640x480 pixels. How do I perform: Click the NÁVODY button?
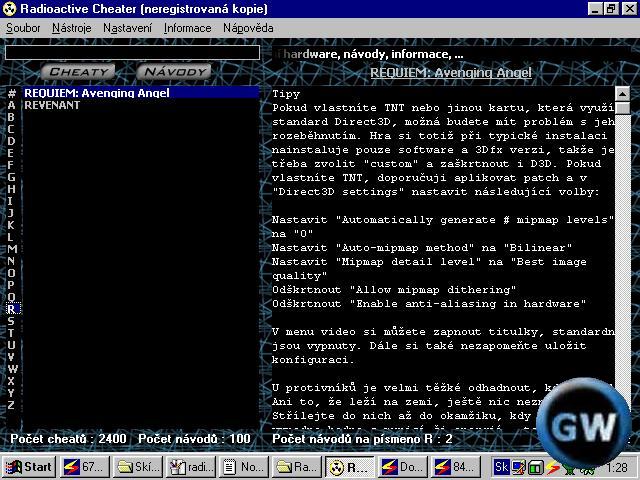[x=175, y=72]
